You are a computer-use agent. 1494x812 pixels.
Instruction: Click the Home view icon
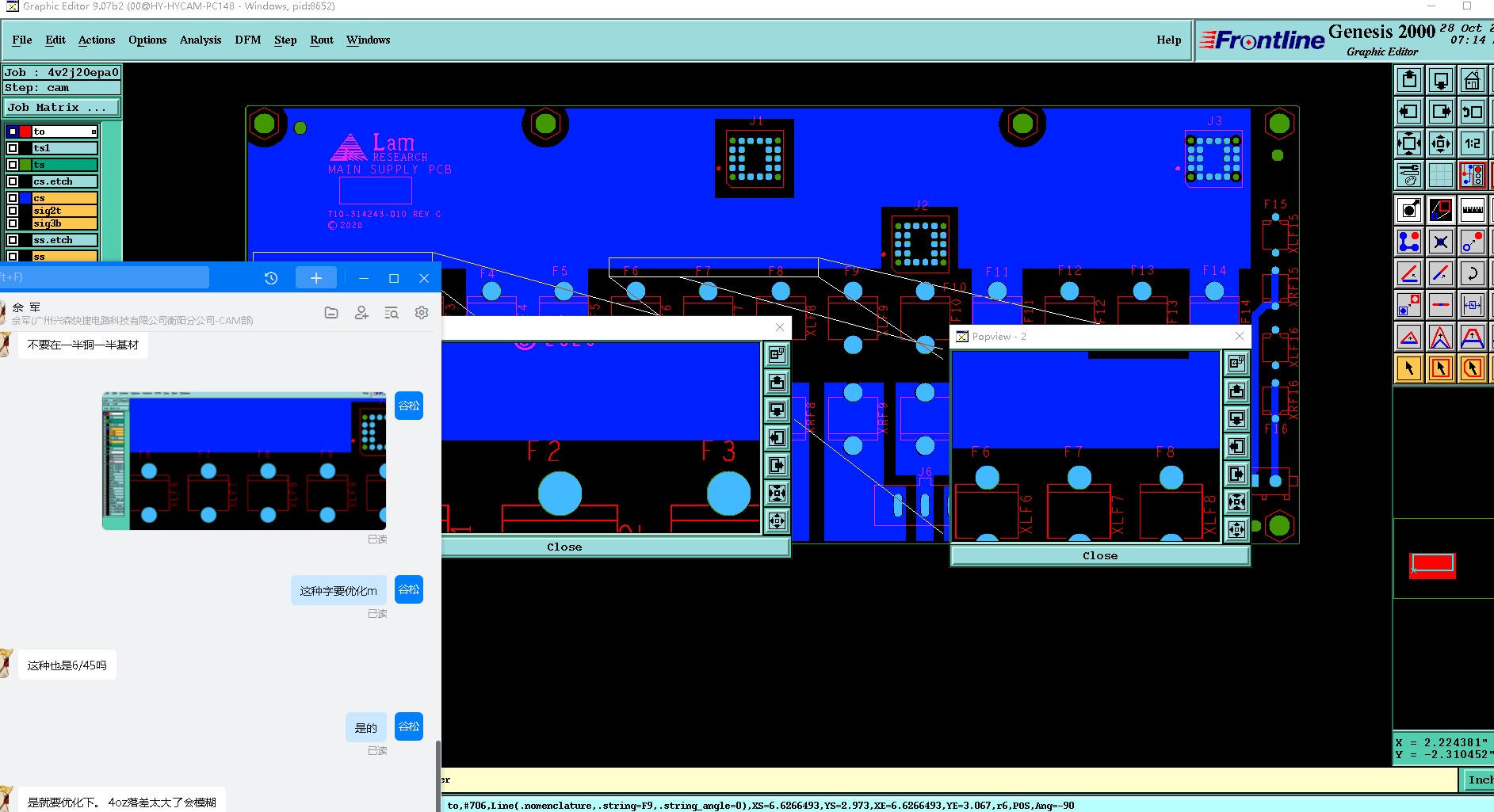coord(1472,80)
